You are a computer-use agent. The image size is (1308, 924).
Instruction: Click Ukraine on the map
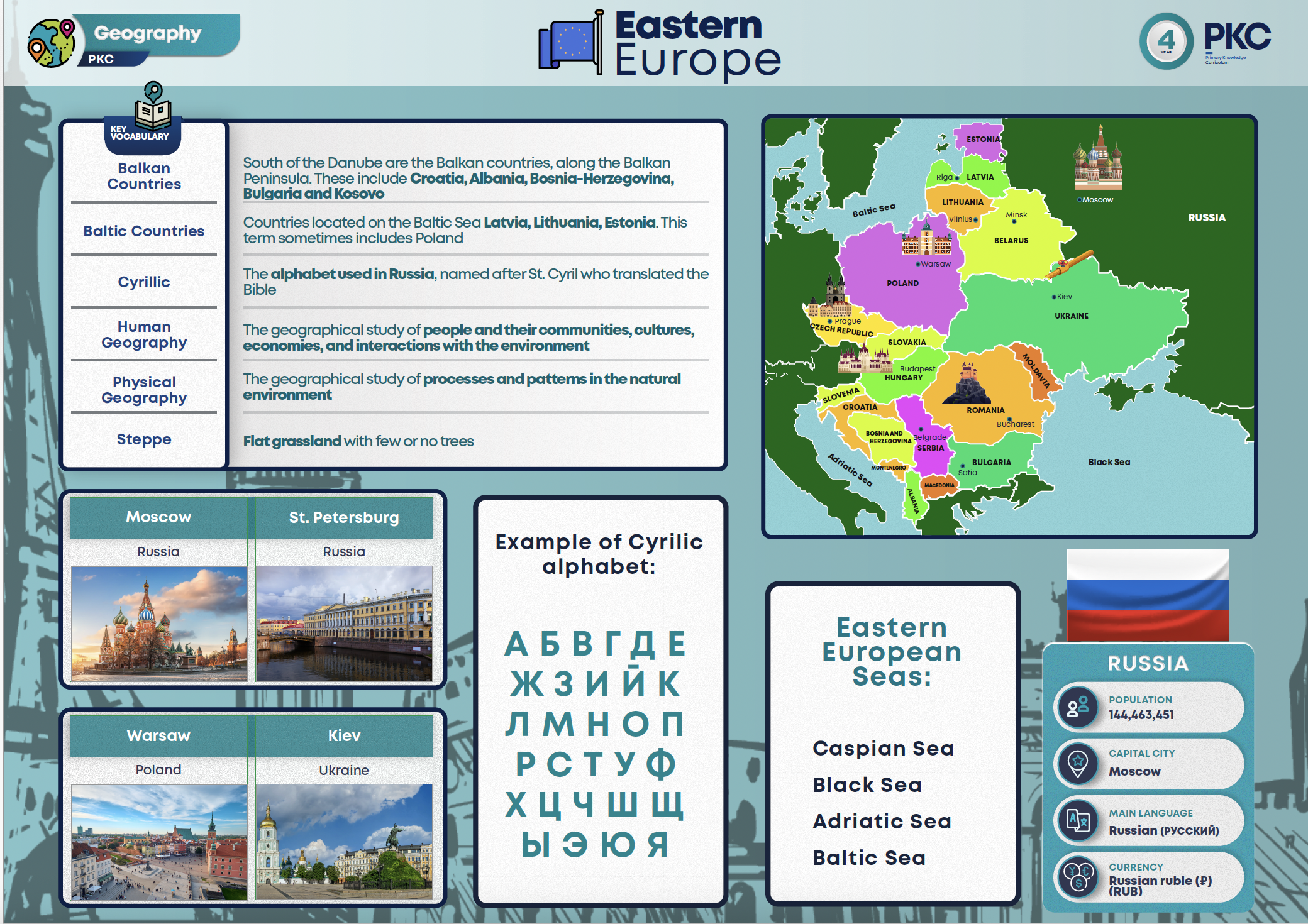tap(1071, 316)
